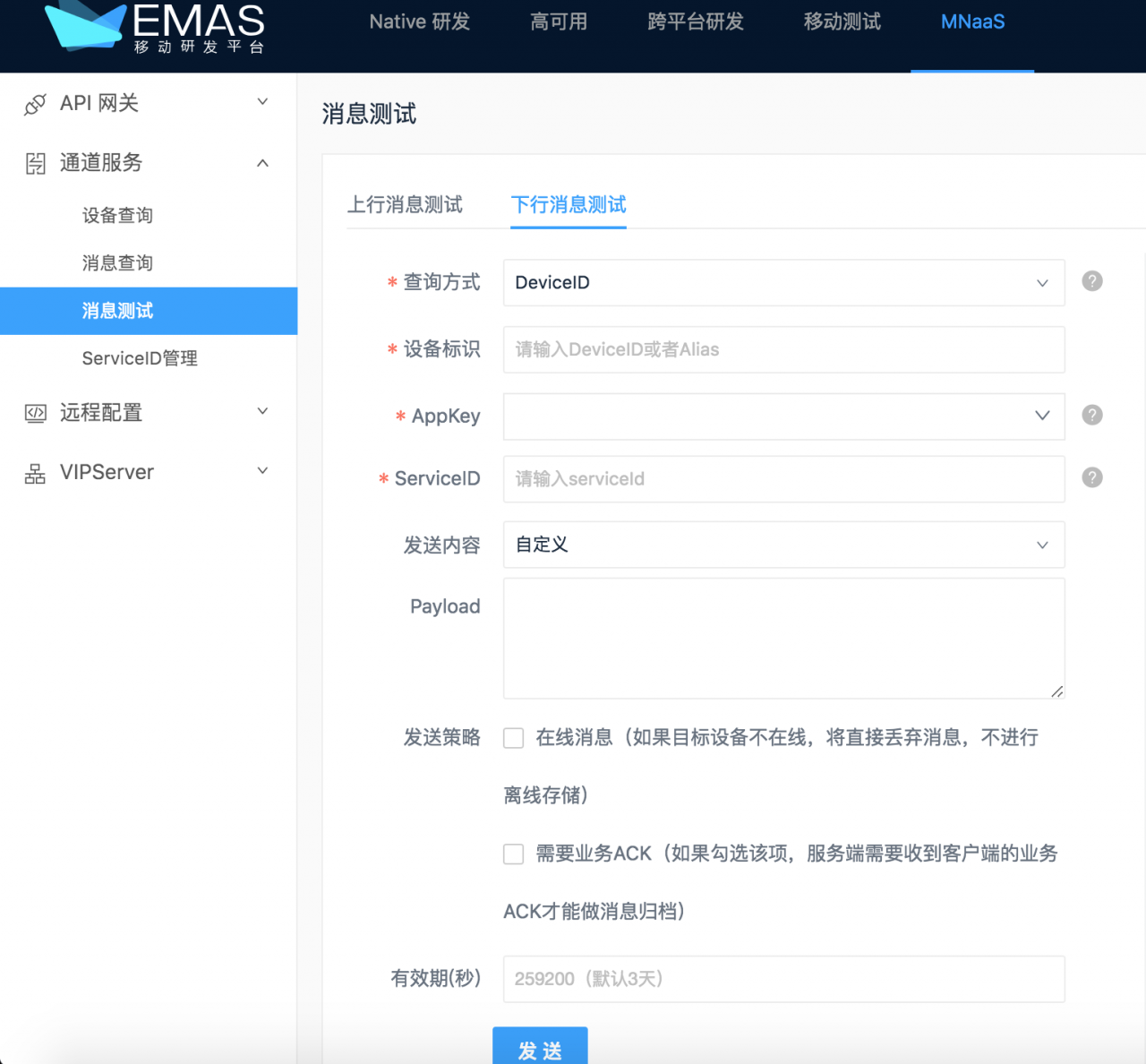Click the 通道服务 sidebar icon
Viewport: 1146px width, 1064px height.
35,163
